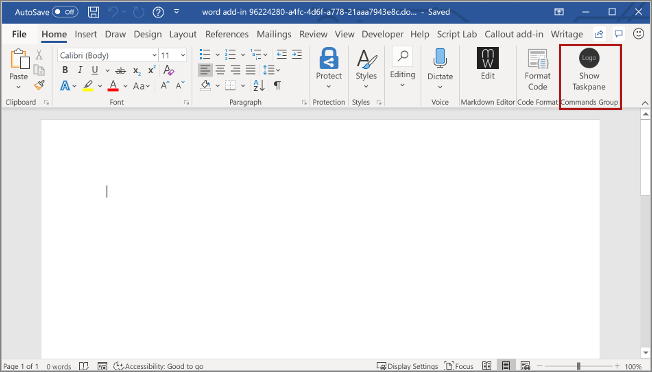
Task: Click the Copy icon
Action: (x=39, y=70)
